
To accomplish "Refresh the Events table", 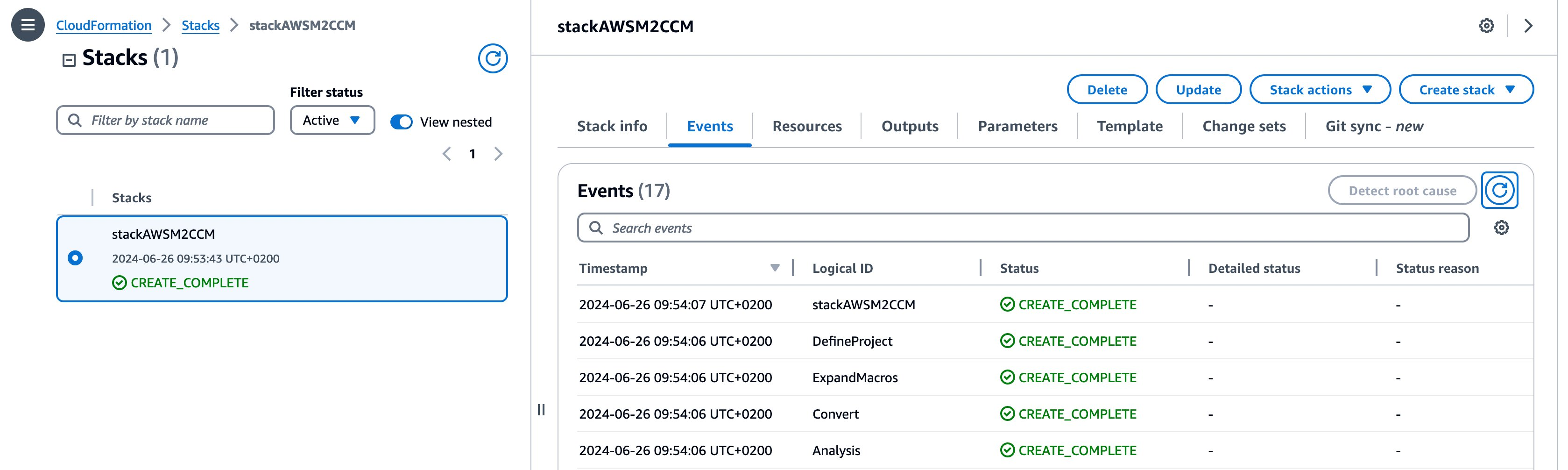I will point(1500,190).
